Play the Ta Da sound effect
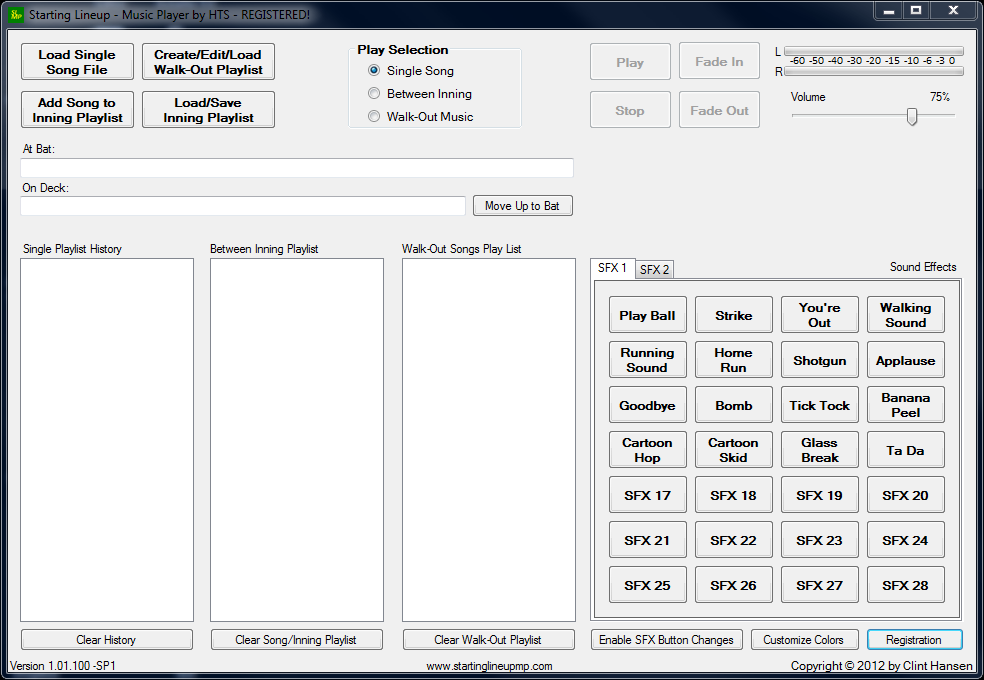This screenshot has width=984, height=680. coord(906,450)
